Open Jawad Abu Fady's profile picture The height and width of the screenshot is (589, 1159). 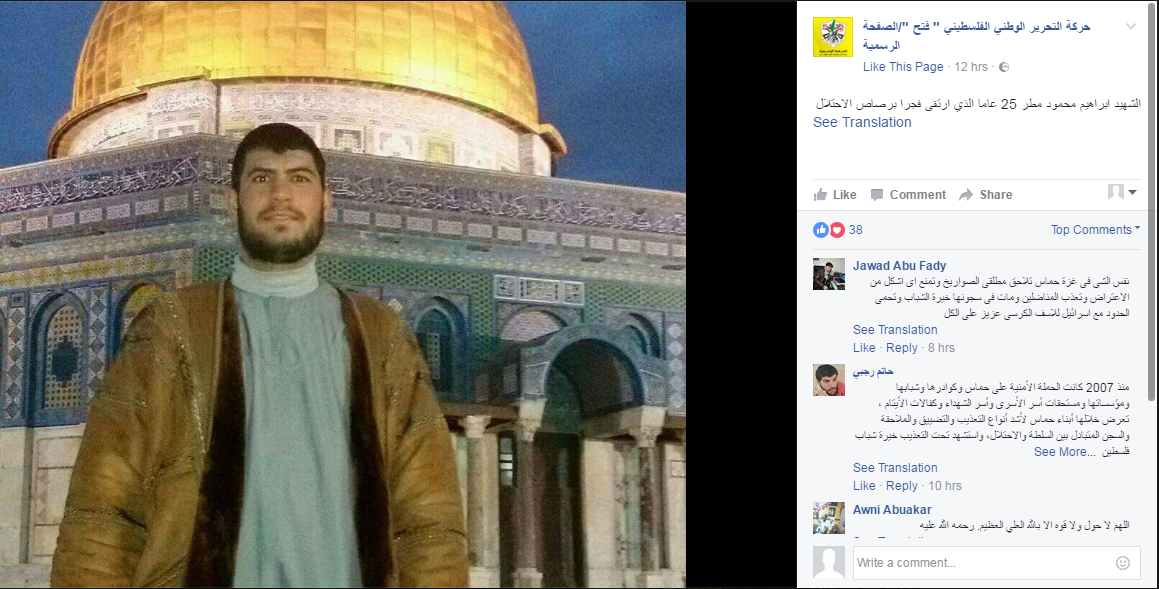(x=829, y=274)
